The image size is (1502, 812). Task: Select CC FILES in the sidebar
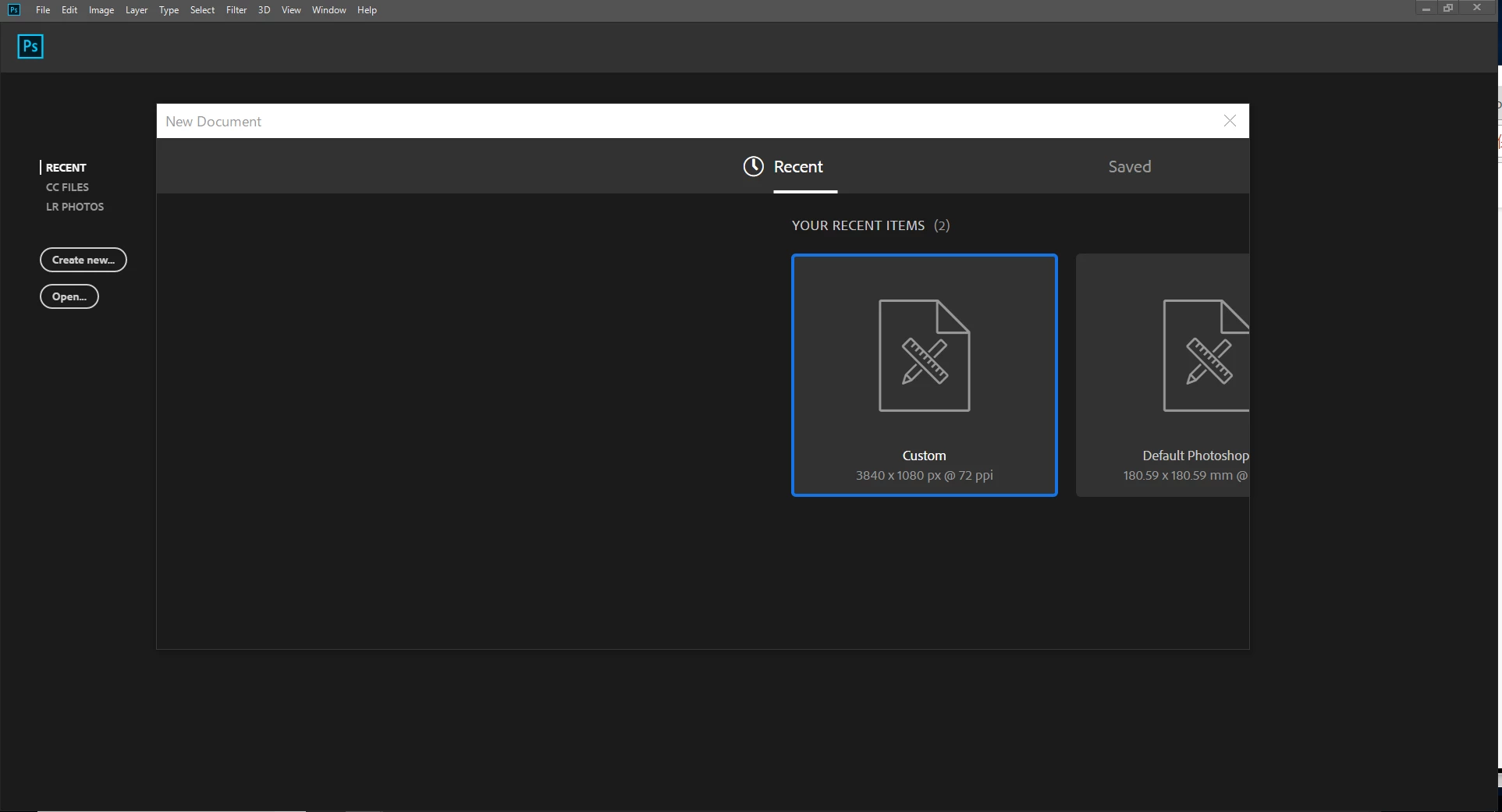click(x=67, y=187)
